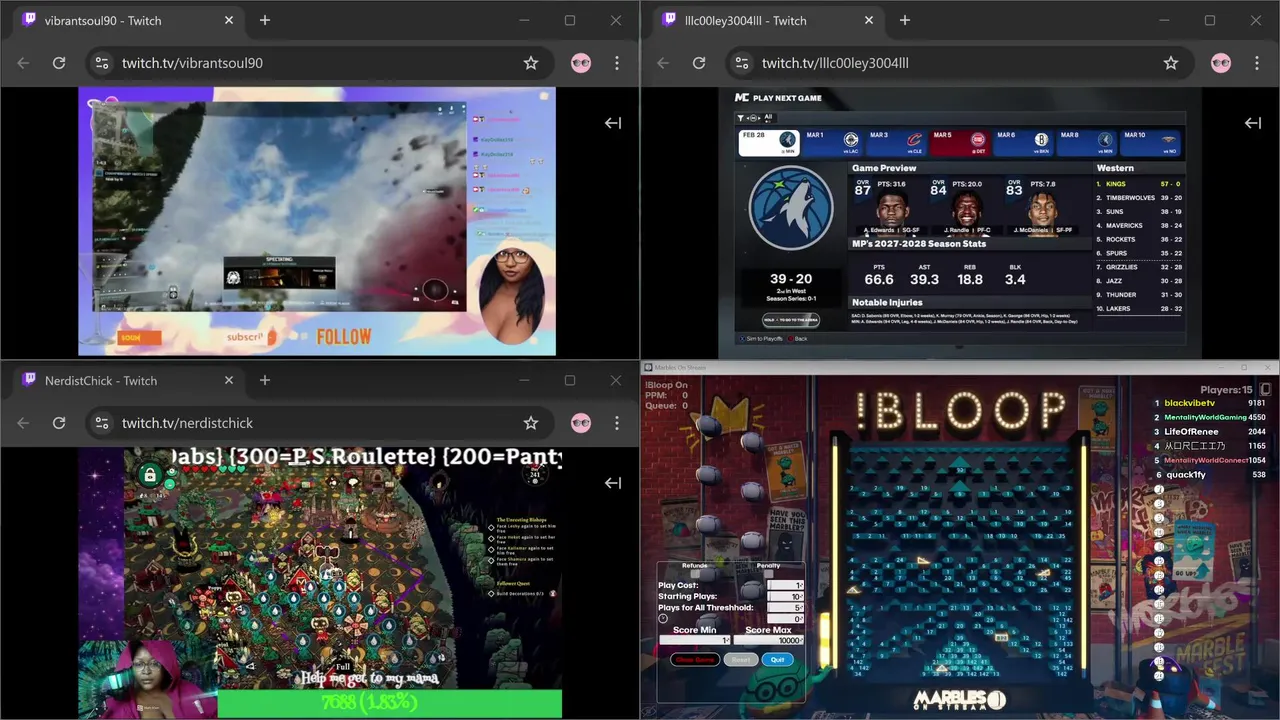This screenshot has width=1280, height=720.
Task: Edit the Play Cost value field
Action: click(x=785, y=585)
